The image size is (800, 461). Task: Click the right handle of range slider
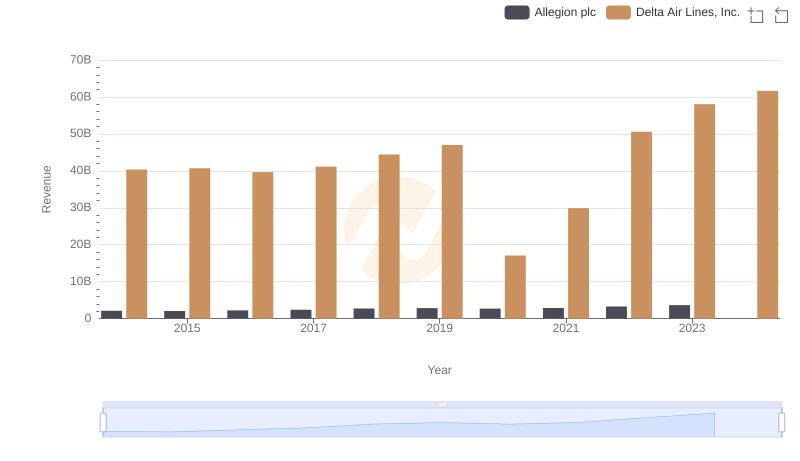pyautogui.click(x=782, y=423)
